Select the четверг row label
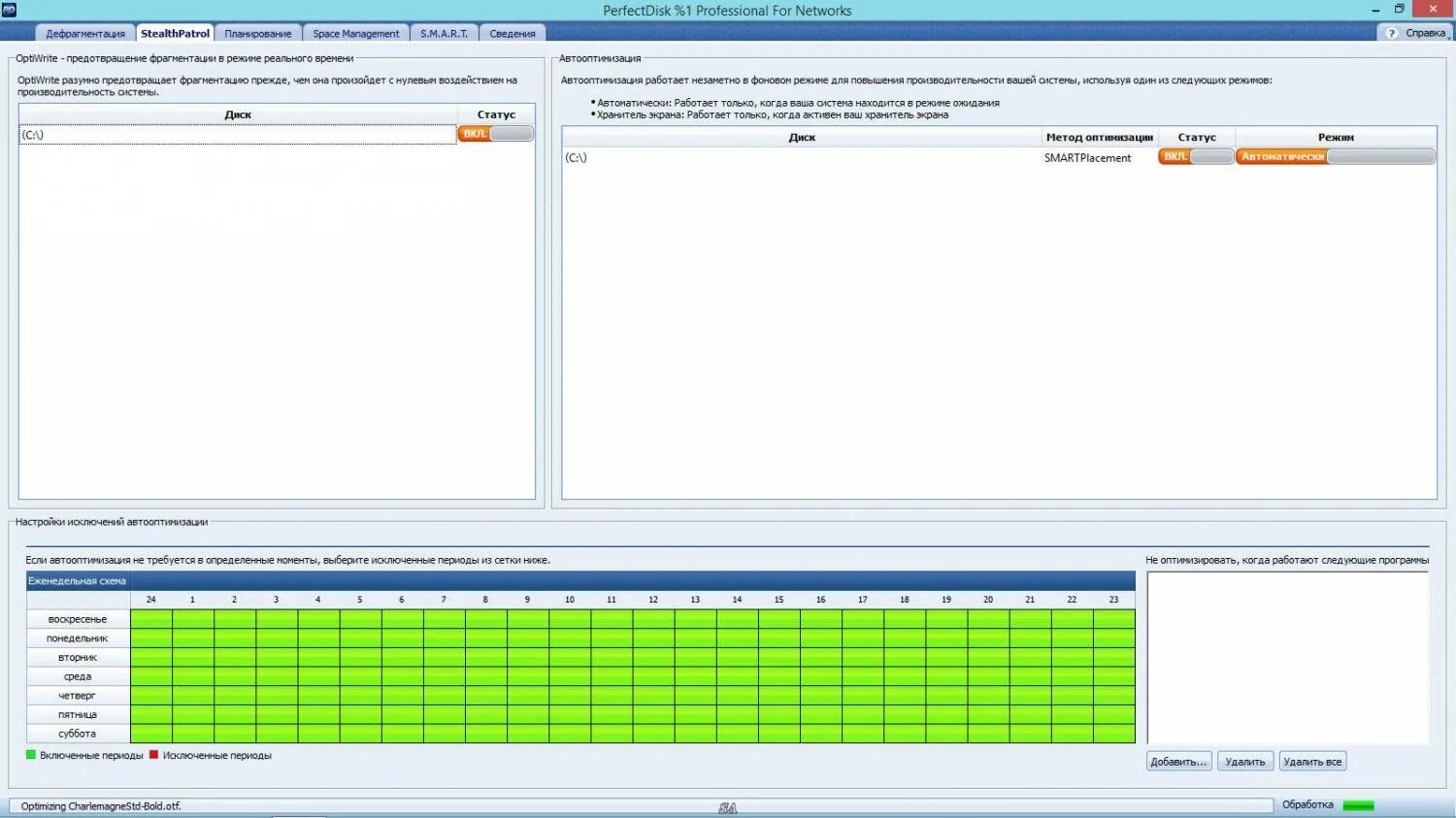This screenshot has width=1456, height=818. pos(78,696)
